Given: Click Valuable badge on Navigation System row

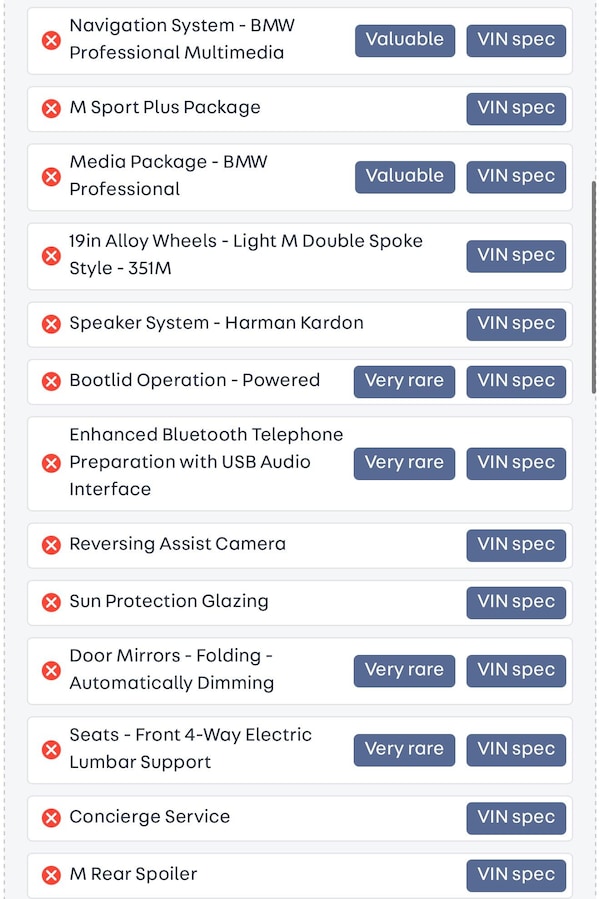Looking at the screenshot, I should (404, 40).
